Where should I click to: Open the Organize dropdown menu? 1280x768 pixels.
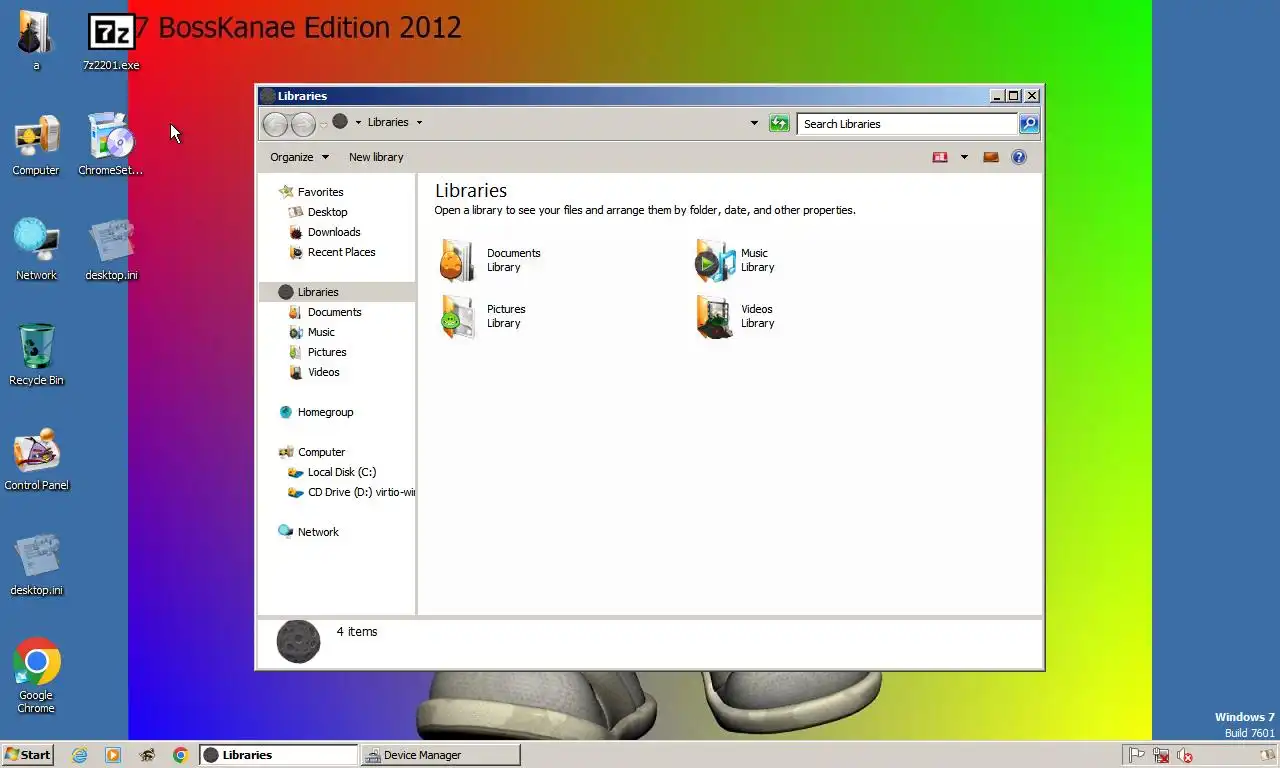coord(299,157)
